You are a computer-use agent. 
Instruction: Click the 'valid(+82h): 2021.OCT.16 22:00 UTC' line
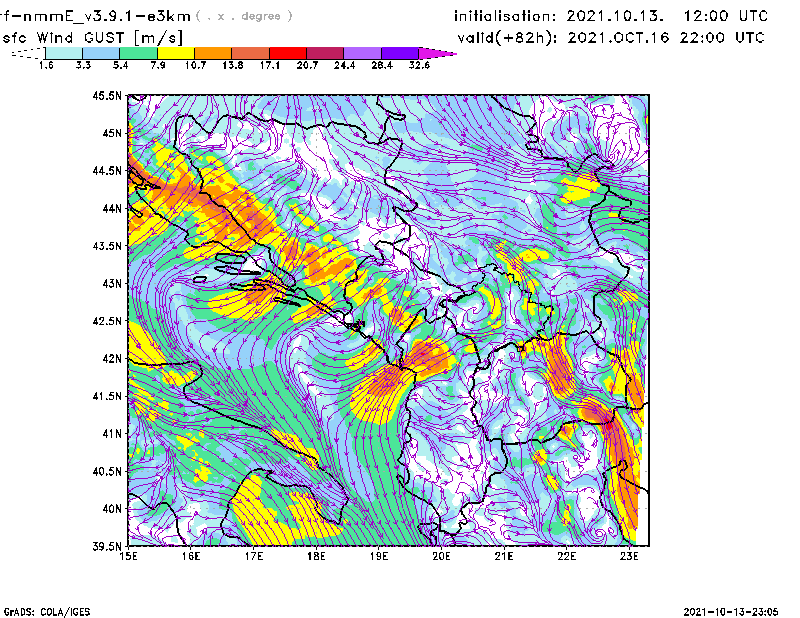coord(611,38)
